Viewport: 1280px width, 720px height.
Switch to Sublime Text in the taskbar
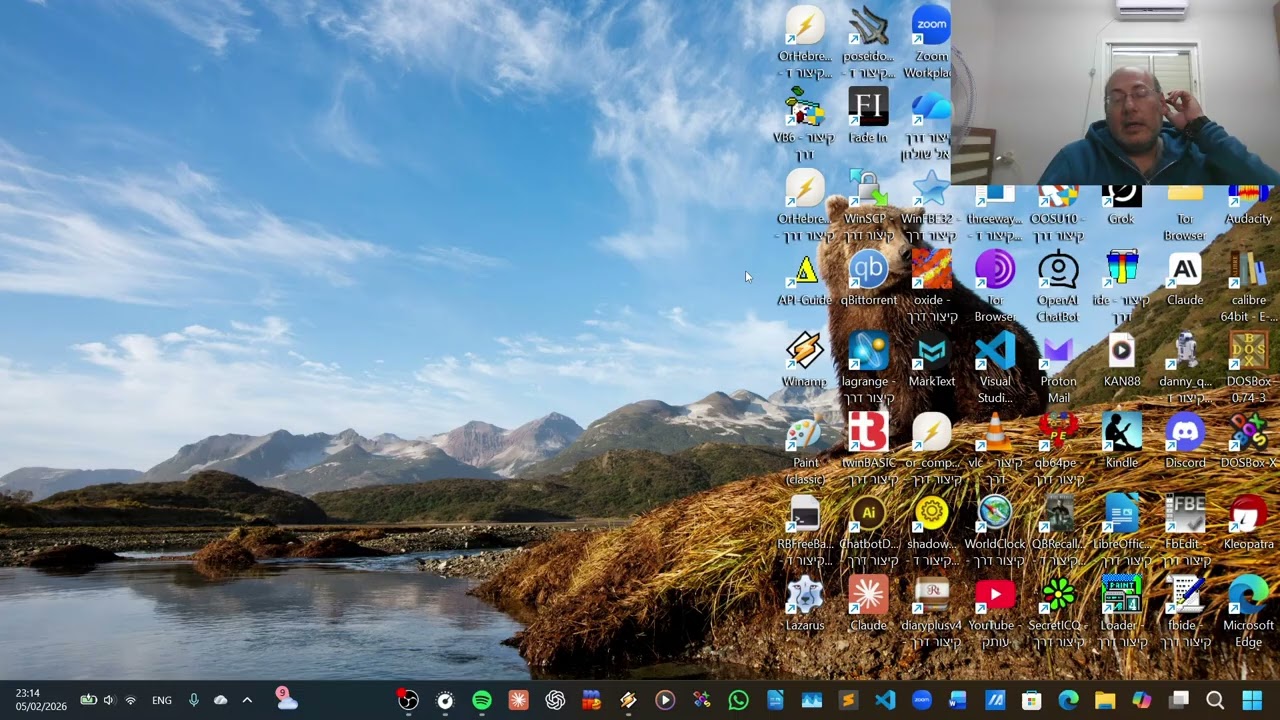[848, 700]
